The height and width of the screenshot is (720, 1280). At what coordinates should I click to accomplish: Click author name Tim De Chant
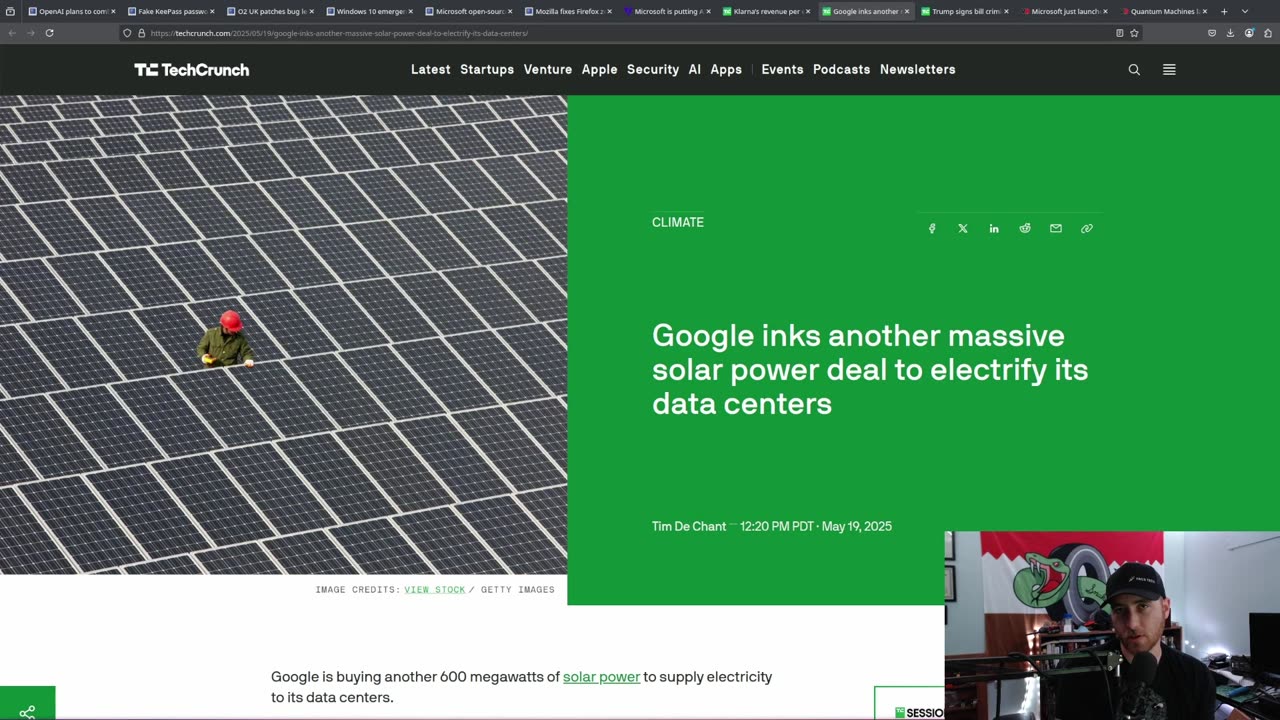click(689, 527)
